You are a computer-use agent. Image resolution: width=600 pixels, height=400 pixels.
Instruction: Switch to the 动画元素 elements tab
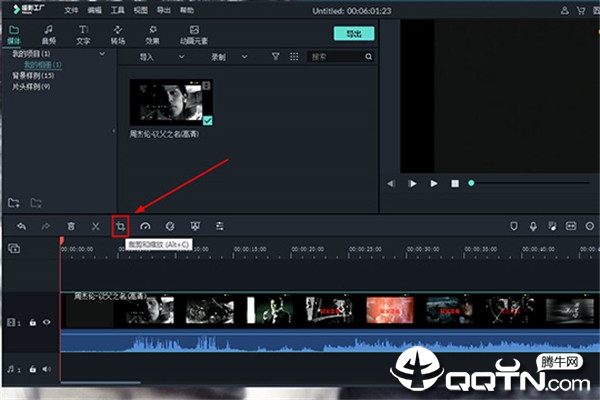(x=194, y=35)
